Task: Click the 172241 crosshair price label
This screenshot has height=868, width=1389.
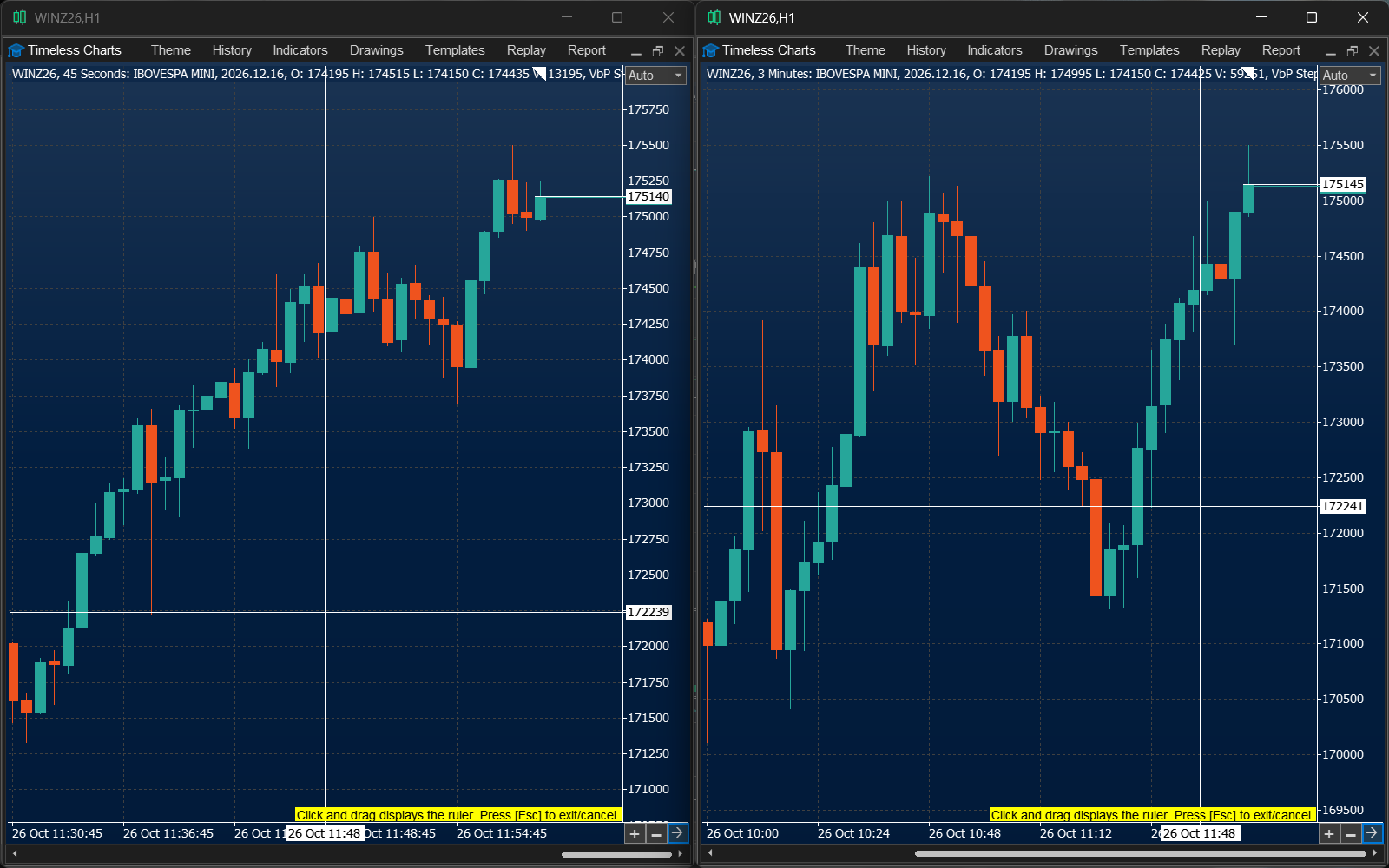Action: [x=1343, y=506]
